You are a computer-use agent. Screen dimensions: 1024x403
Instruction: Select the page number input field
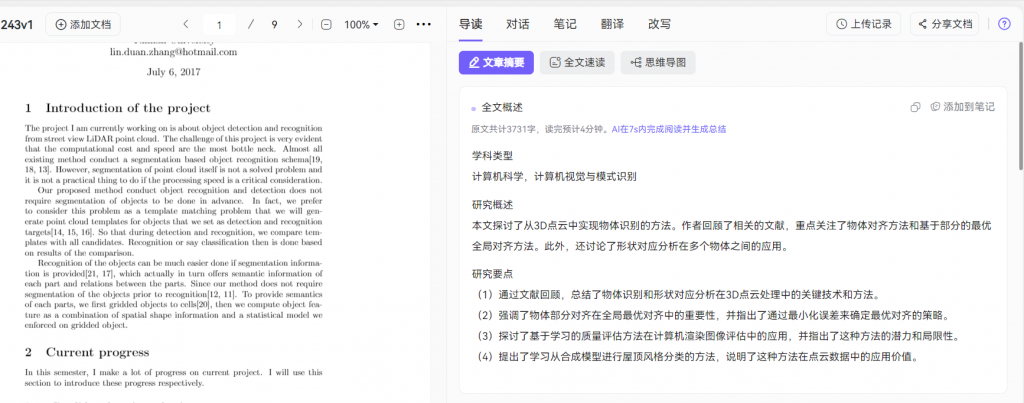tap(219, 25)
